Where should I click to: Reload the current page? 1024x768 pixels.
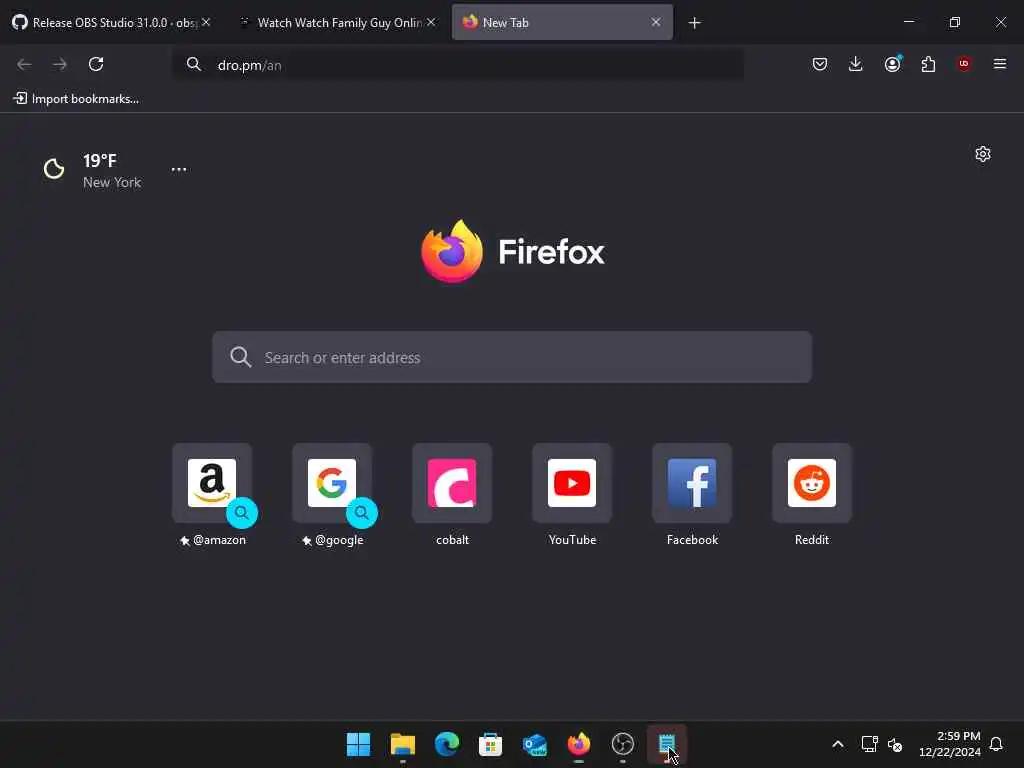pos(96,64)
